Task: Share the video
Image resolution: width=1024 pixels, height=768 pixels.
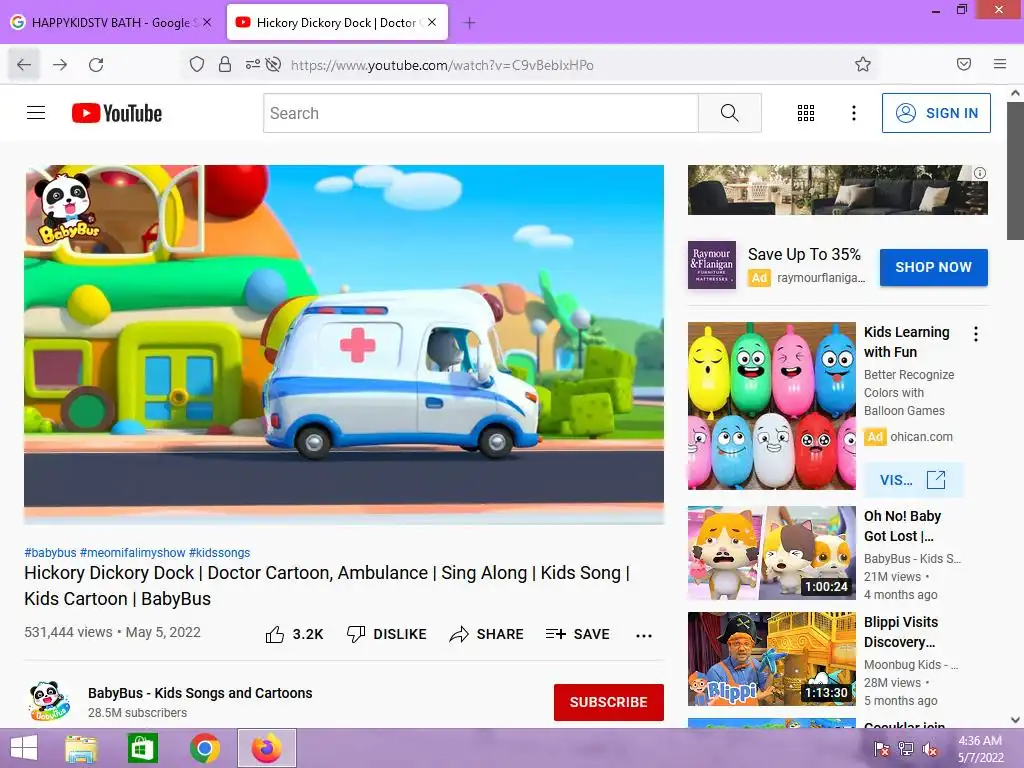Action: (x=487, y=634)
